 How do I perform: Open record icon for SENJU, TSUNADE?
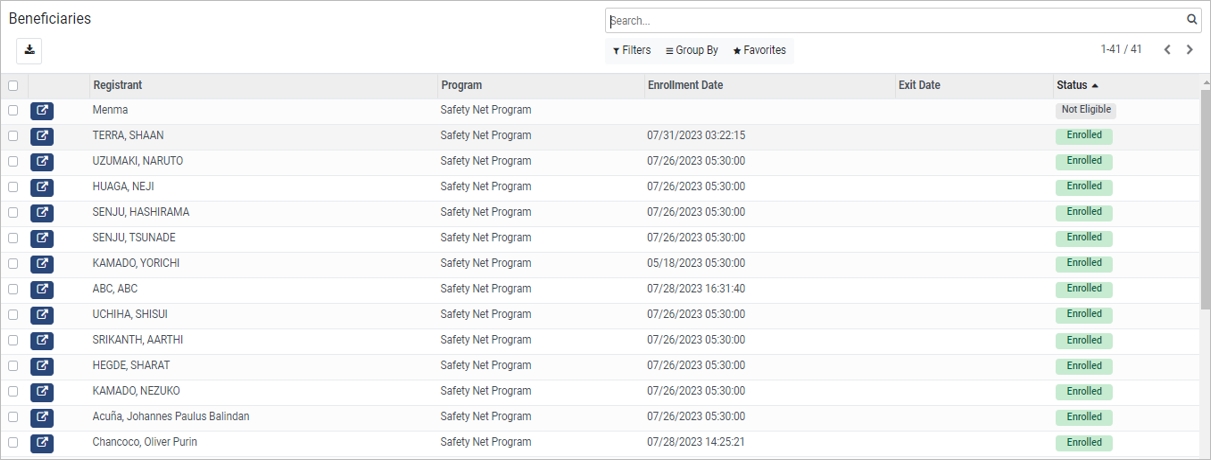tap(42, 238)
